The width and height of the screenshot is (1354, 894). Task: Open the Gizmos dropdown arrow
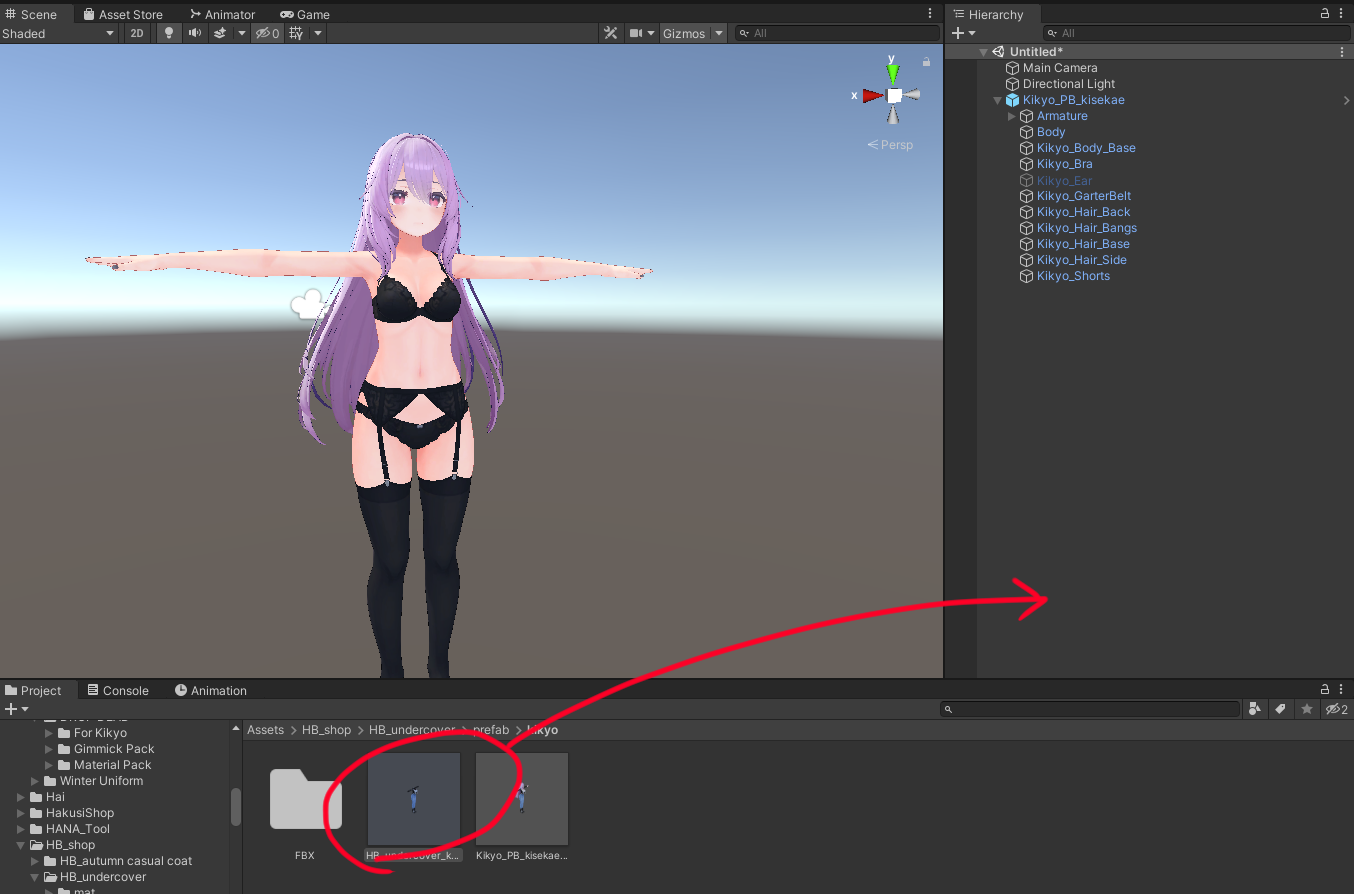[x=718, y=33]
